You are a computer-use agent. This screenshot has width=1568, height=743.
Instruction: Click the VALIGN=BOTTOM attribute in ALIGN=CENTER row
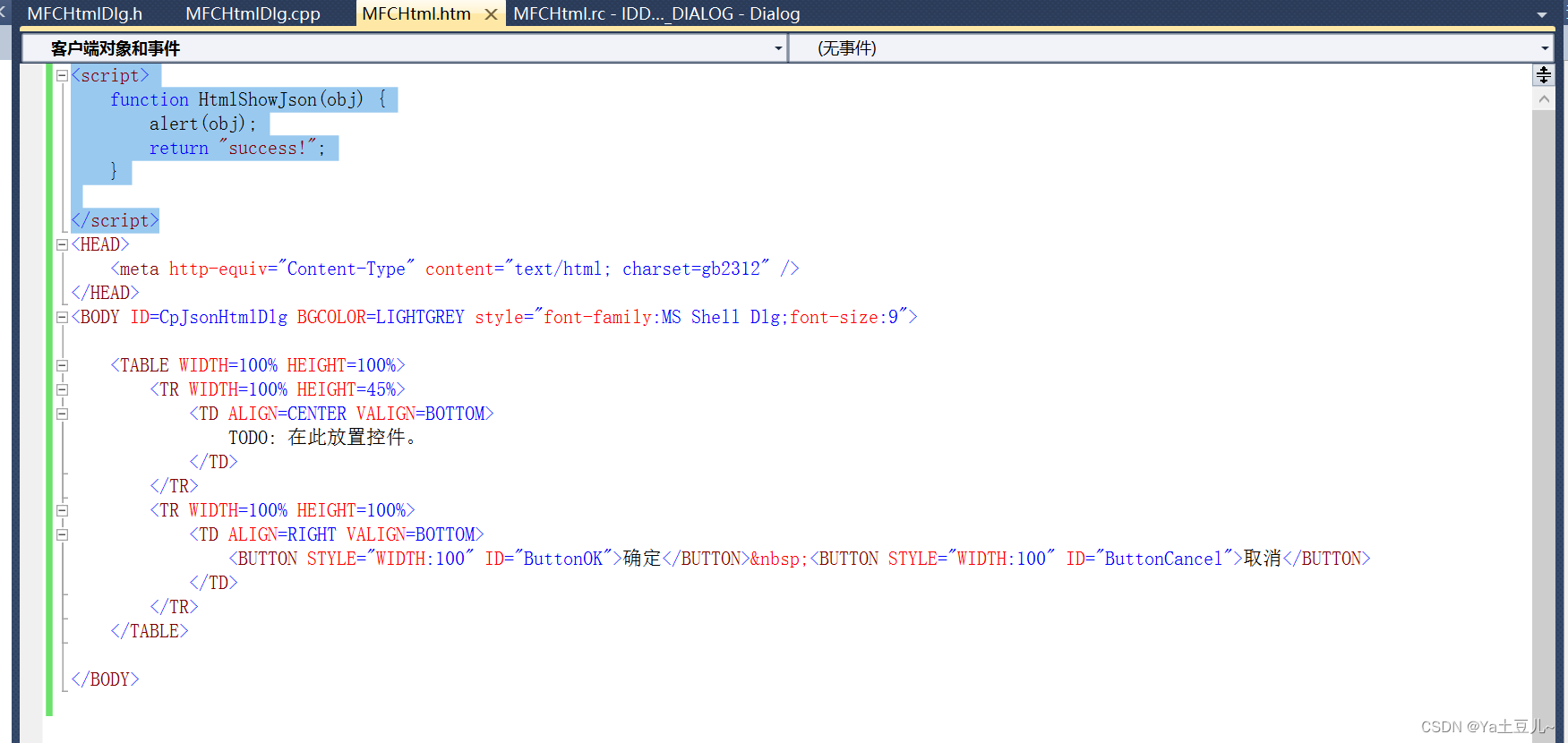(x=421, y=414)
